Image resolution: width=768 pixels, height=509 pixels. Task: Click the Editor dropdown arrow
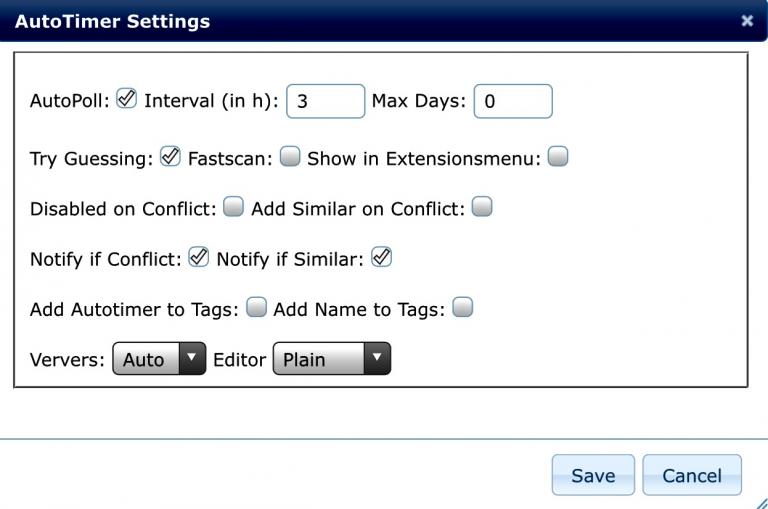point(376,359)
